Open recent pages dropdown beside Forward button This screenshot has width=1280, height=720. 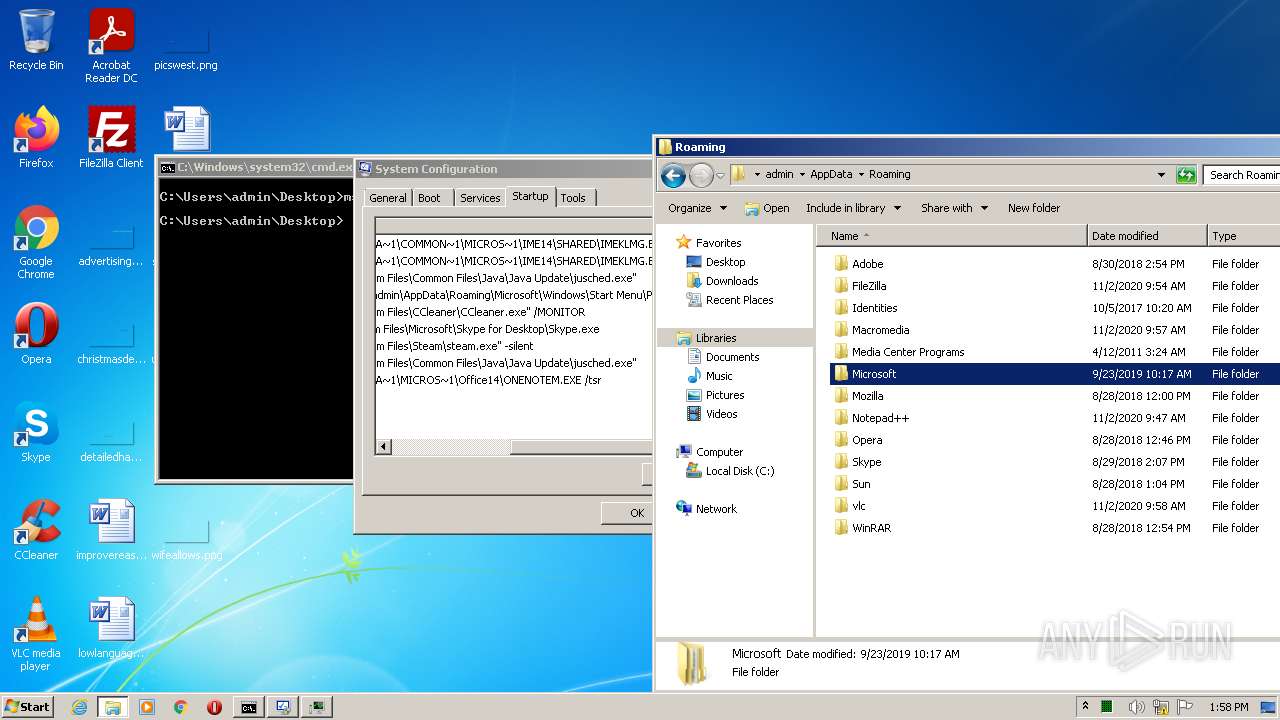720,175
